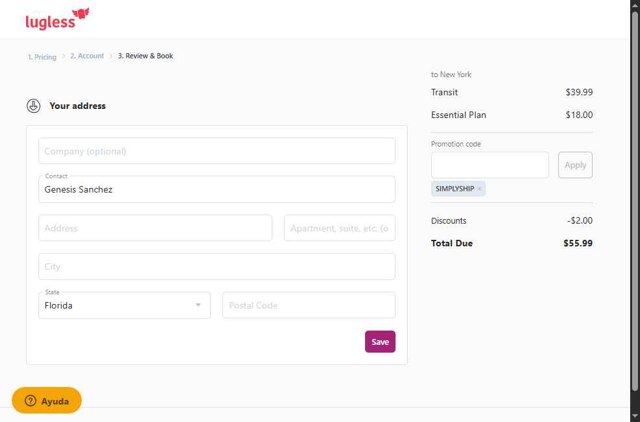The image size is (640, 422).
Task: Click the question mark help icon
Action: click(30, 401)
